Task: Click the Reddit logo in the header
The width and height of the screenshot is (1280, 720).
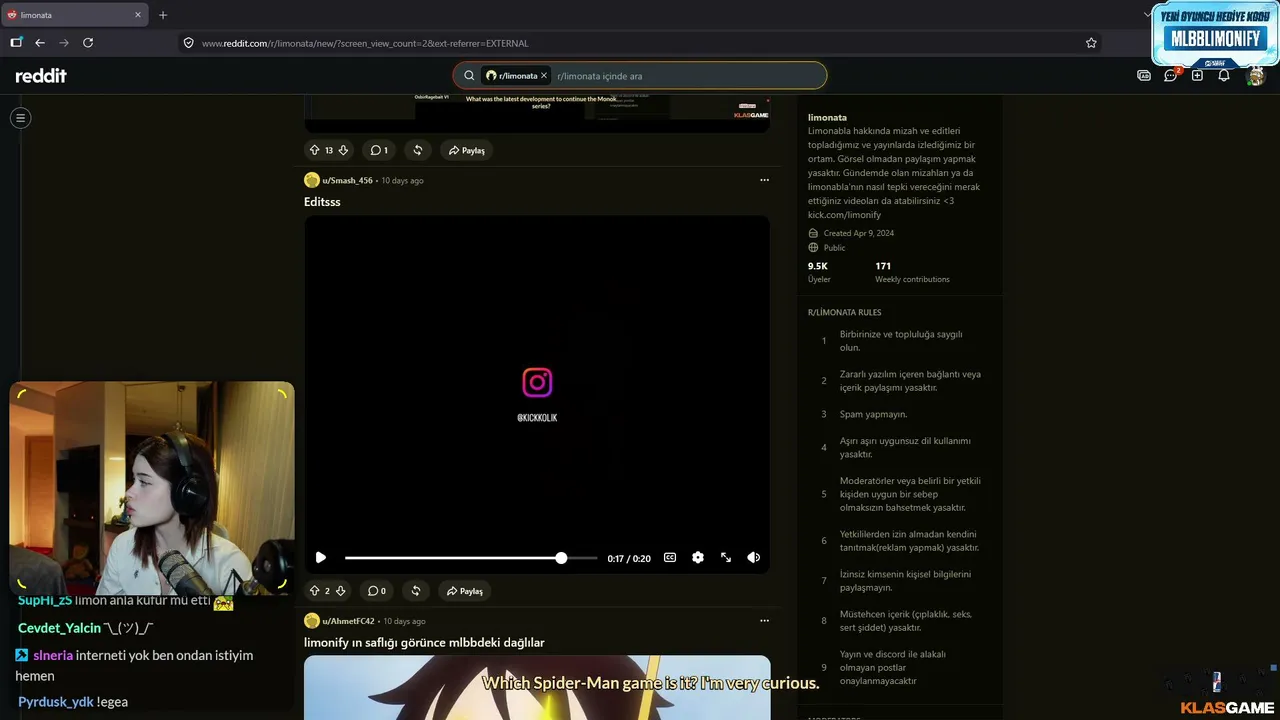Action: point(41,76)
